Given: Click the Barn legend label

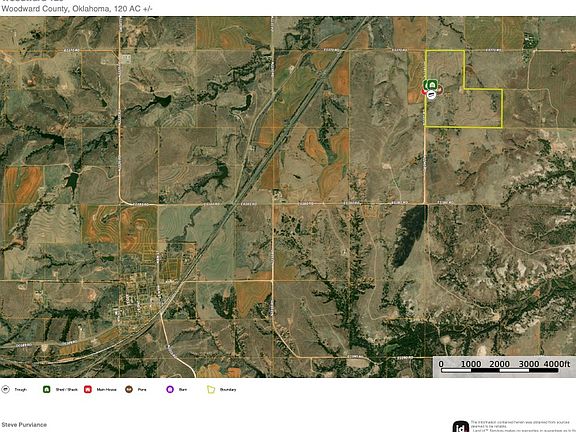Looking at the screenshot, I should (183, 389).
